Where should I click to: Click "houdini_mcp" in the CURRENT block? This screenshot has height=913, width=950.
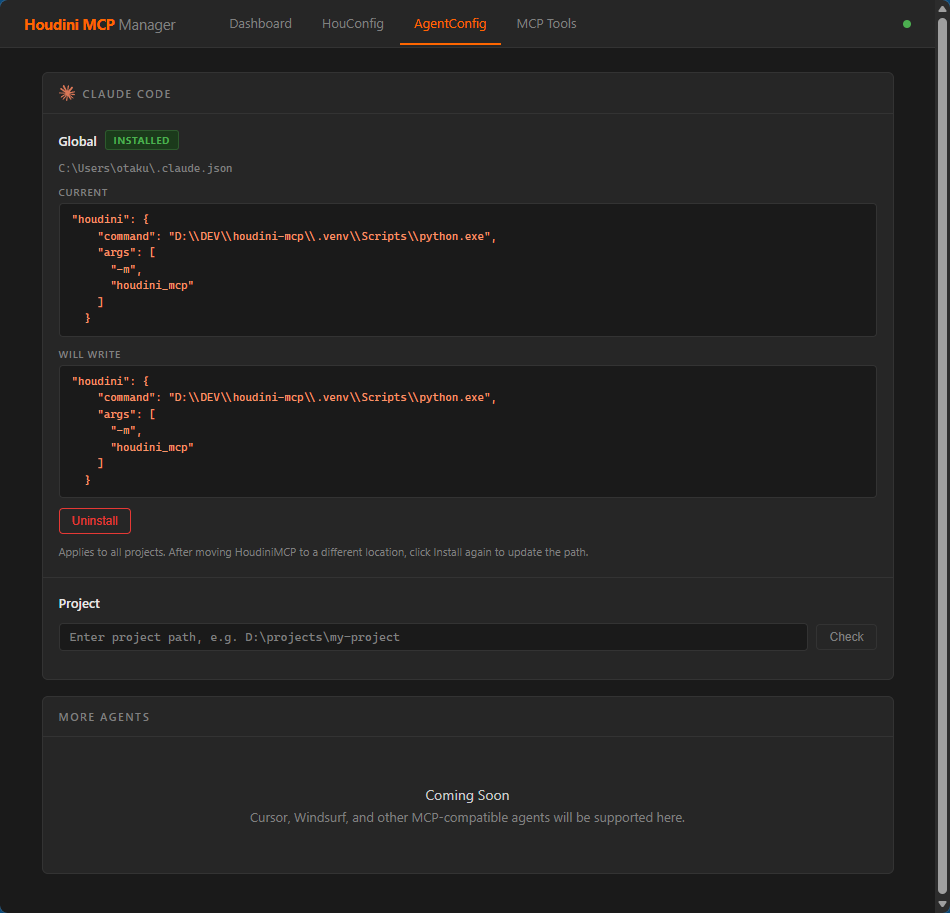tap(152, 285)
